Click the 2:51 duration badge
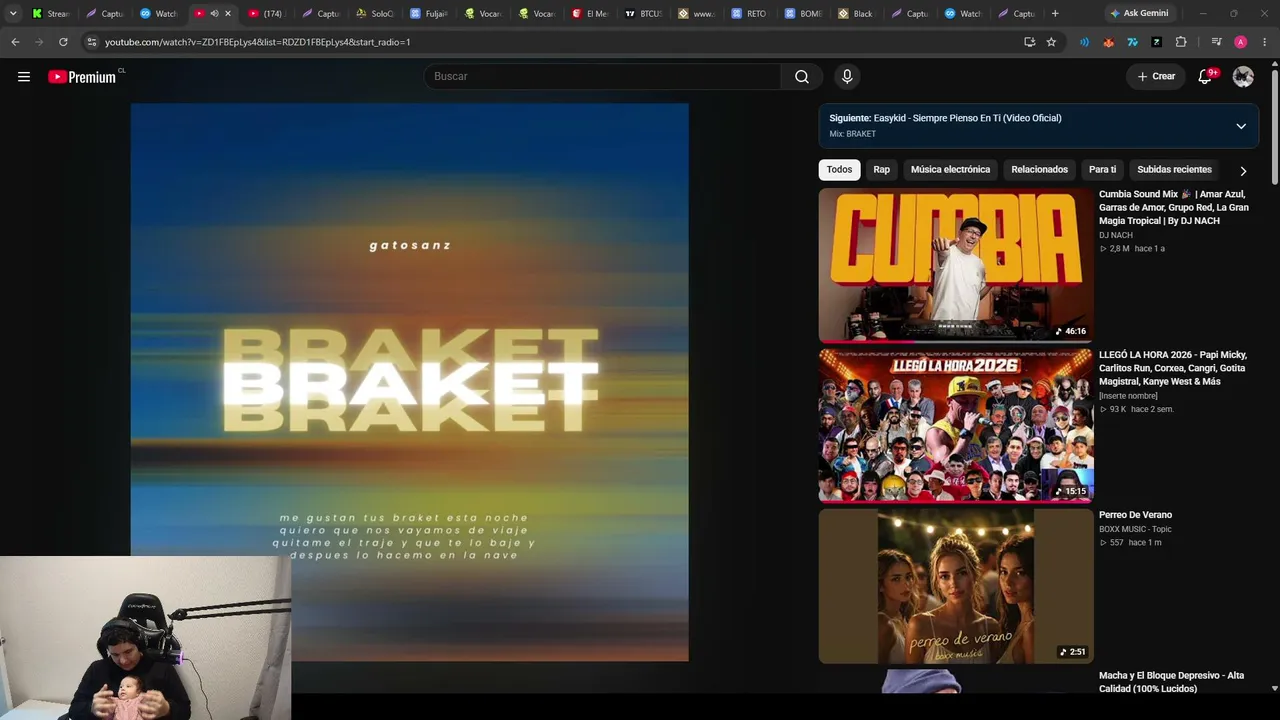 point(1073,652)
